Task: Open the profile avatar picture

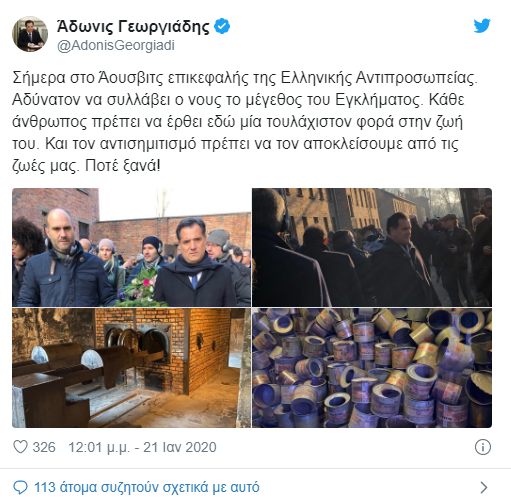Action: (30, 34)
